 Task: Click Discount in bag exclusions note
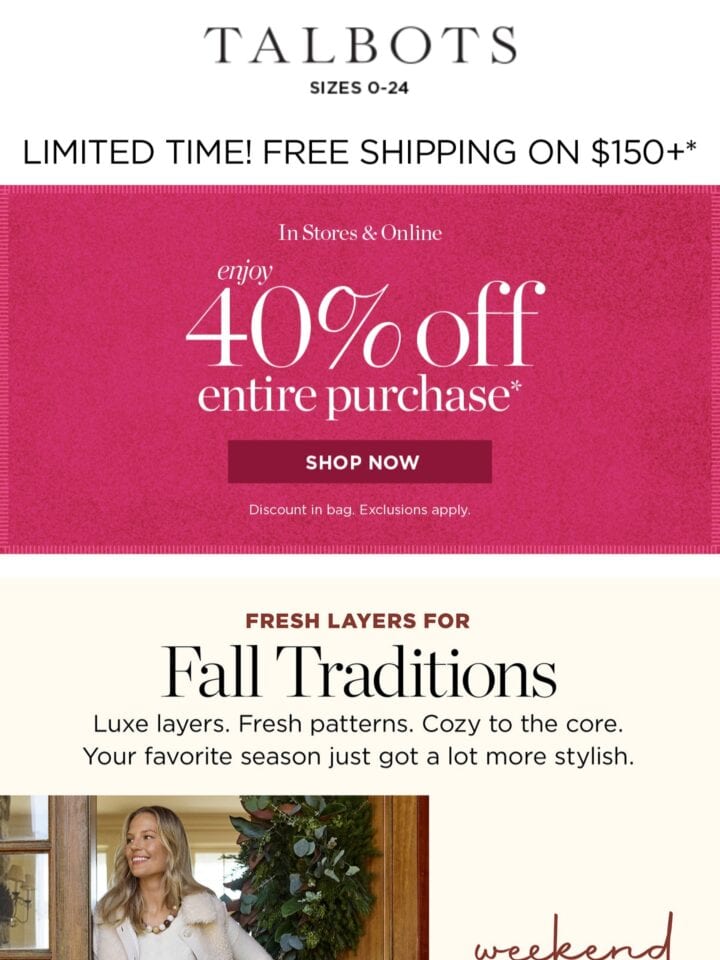360,509
